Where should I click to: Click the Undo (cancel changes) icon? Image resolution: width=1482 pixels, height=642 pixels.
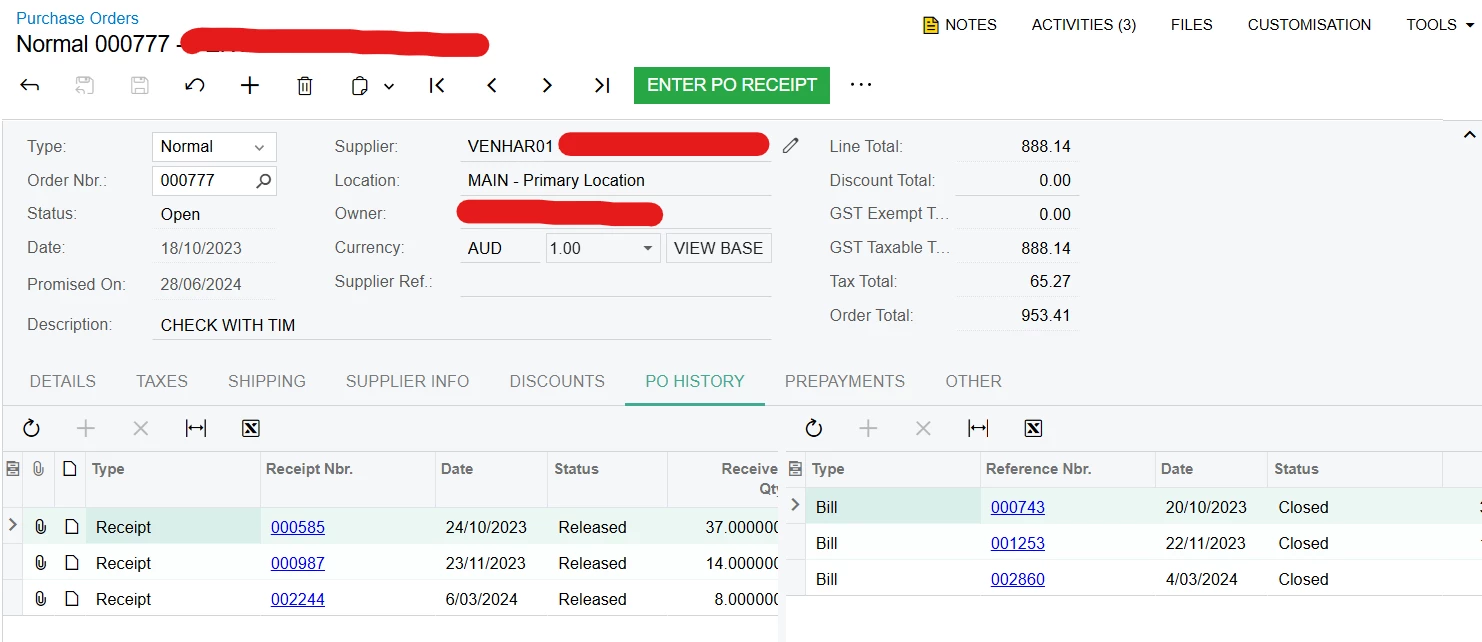pos(195,86)
